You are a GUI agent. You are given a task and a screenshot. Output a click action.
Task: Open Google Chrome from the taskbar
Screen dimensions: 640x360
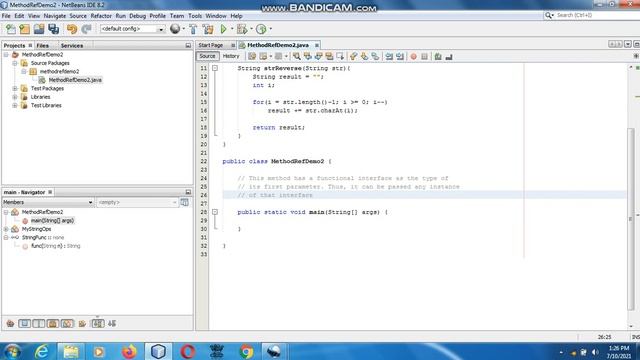tap(246, 351)
